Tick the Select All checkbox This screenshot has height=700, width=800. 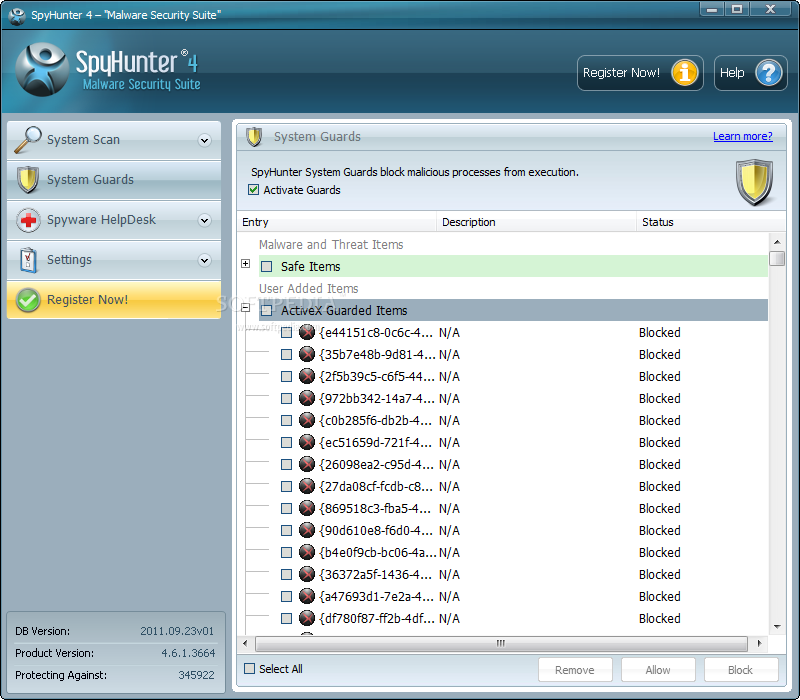[250, 669]
